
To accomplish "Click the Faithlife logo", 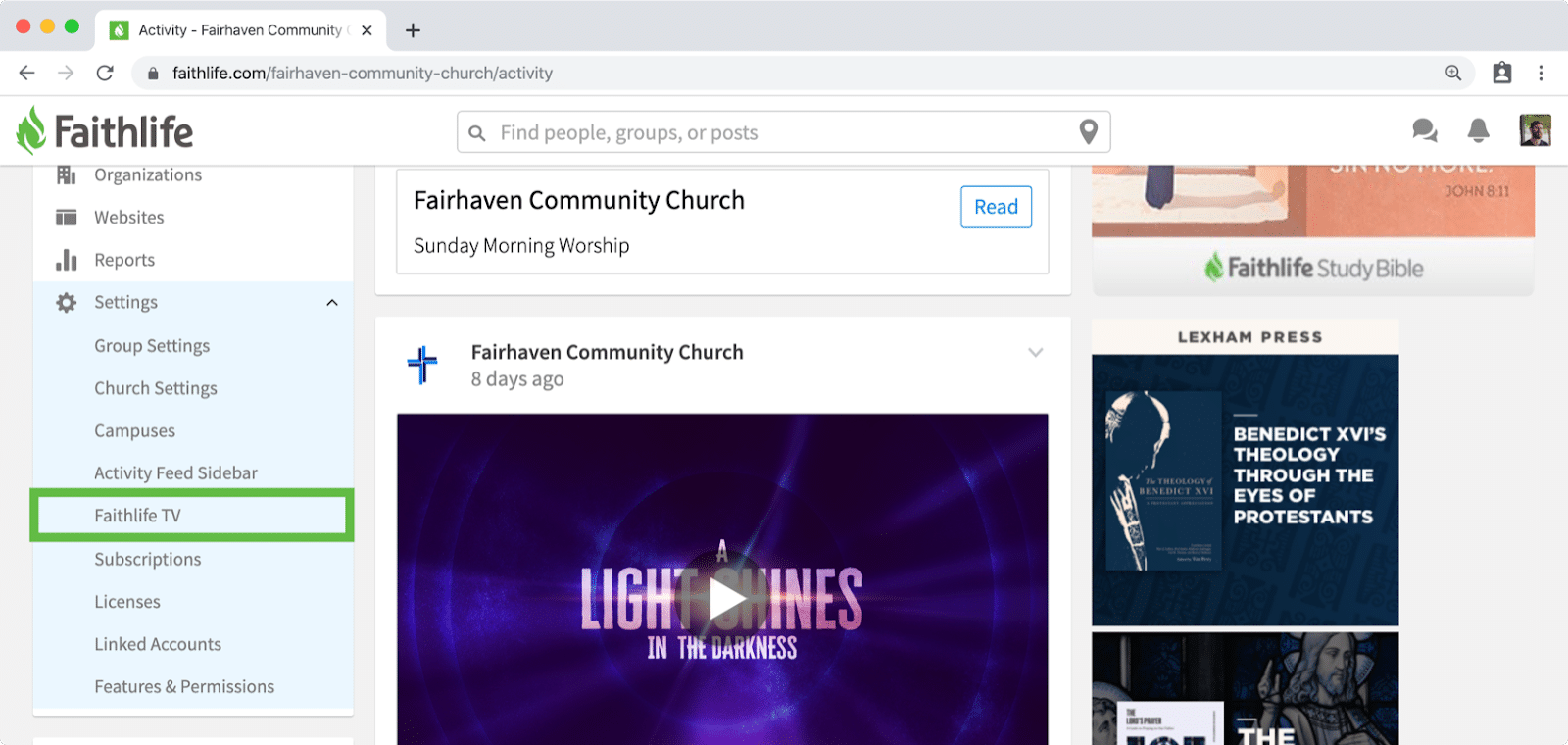I will click(105, 131).
